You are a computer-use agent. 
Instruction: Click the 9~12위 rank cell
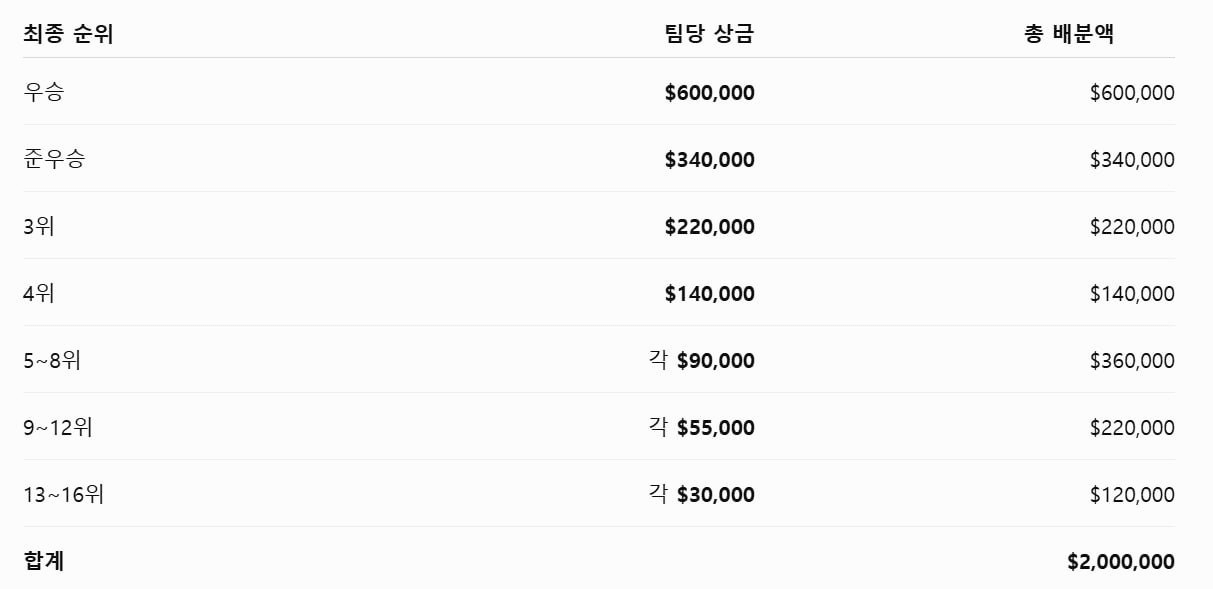coord(58,428)
